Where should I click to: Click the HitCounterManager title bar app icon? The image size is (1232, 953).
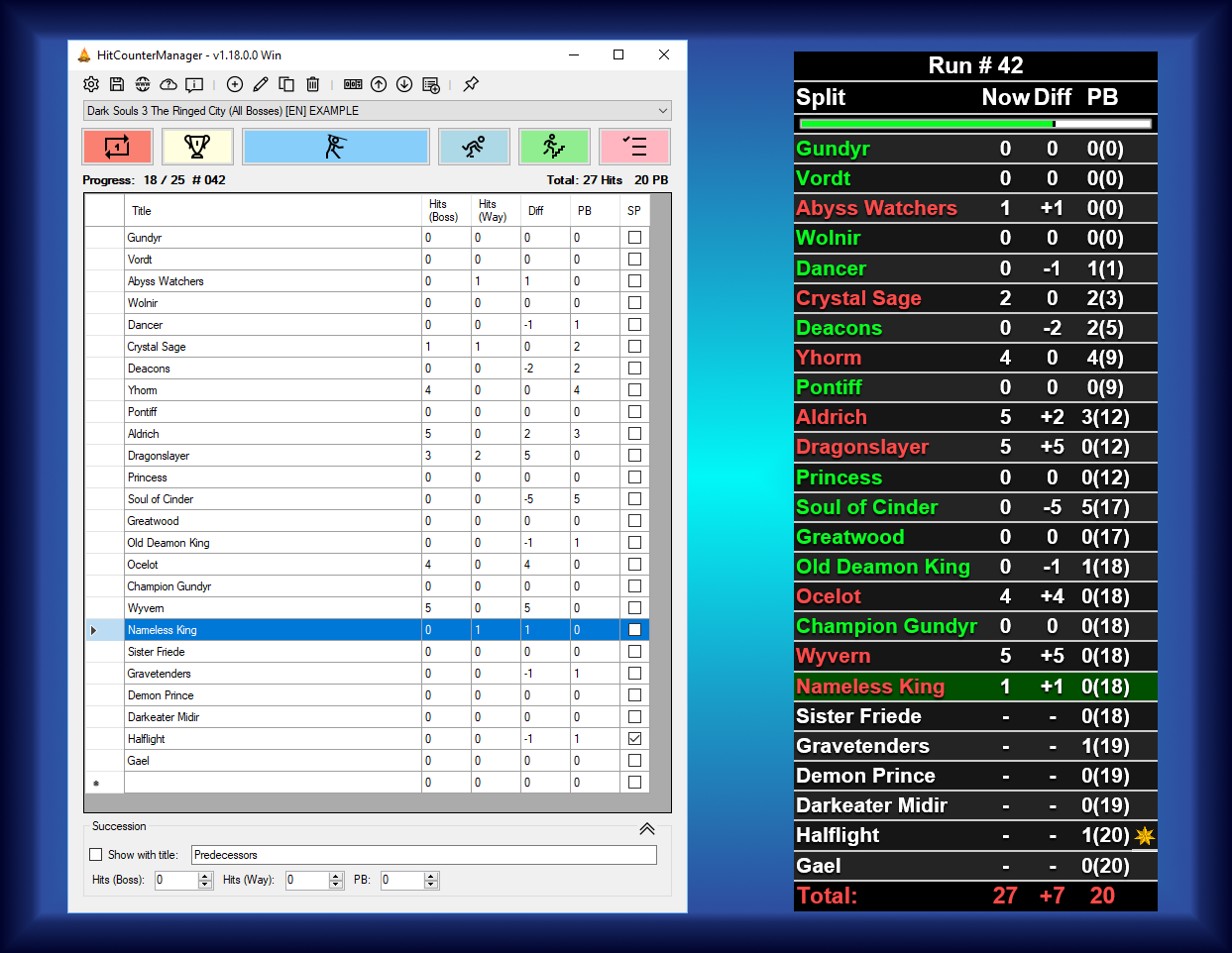coord(84,55)
